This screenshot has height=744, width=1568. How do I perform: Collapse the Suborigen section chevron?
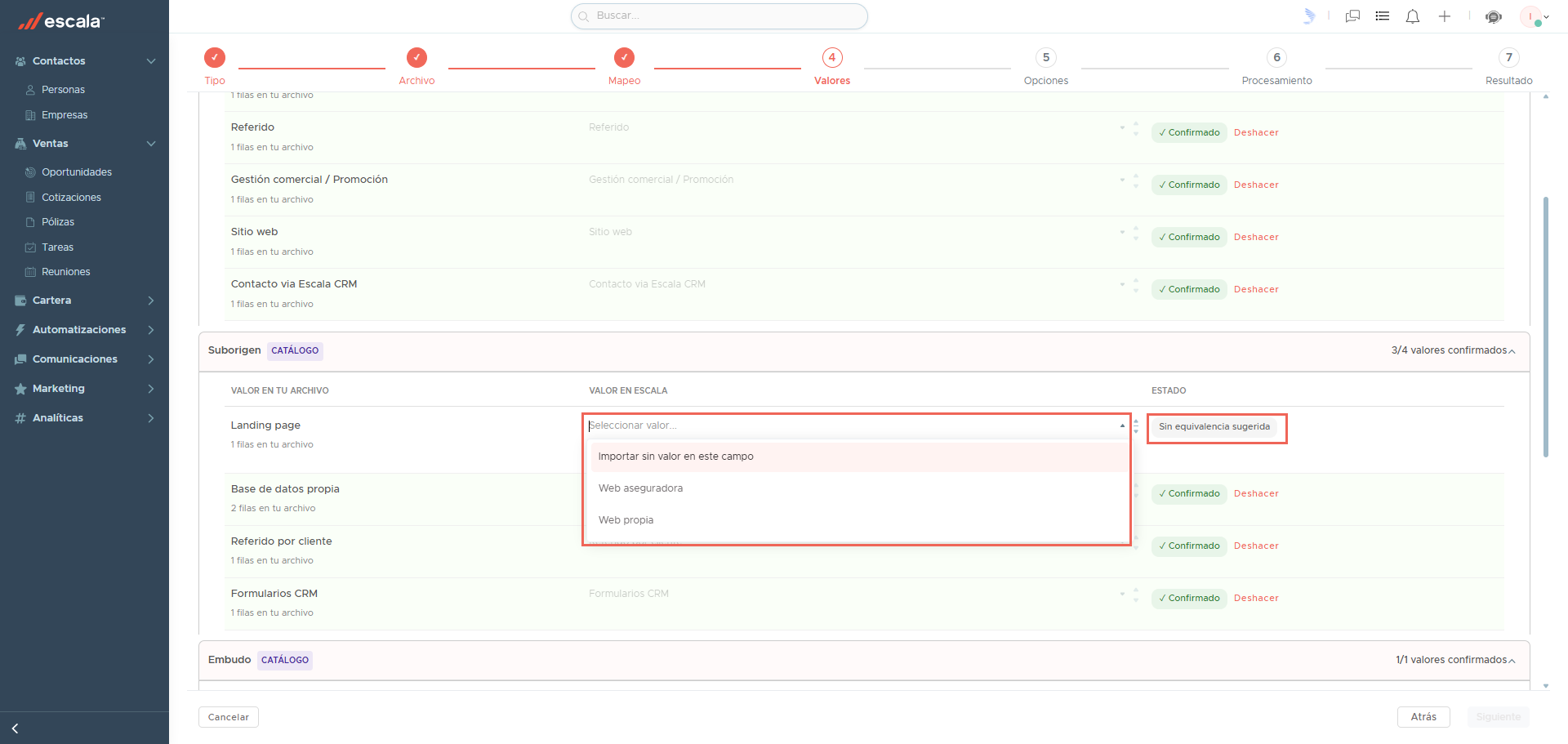tap(1512, 351)
